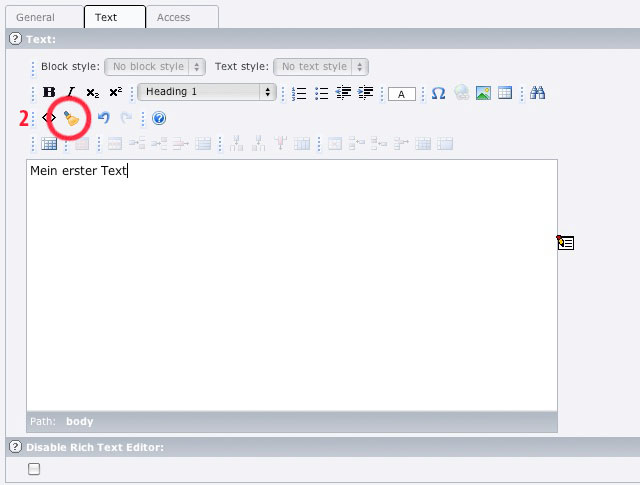Image resolution: width=640 pixels, height=485 pixels.
Task: Apply subscript formatting
Action: click(93, 93)
